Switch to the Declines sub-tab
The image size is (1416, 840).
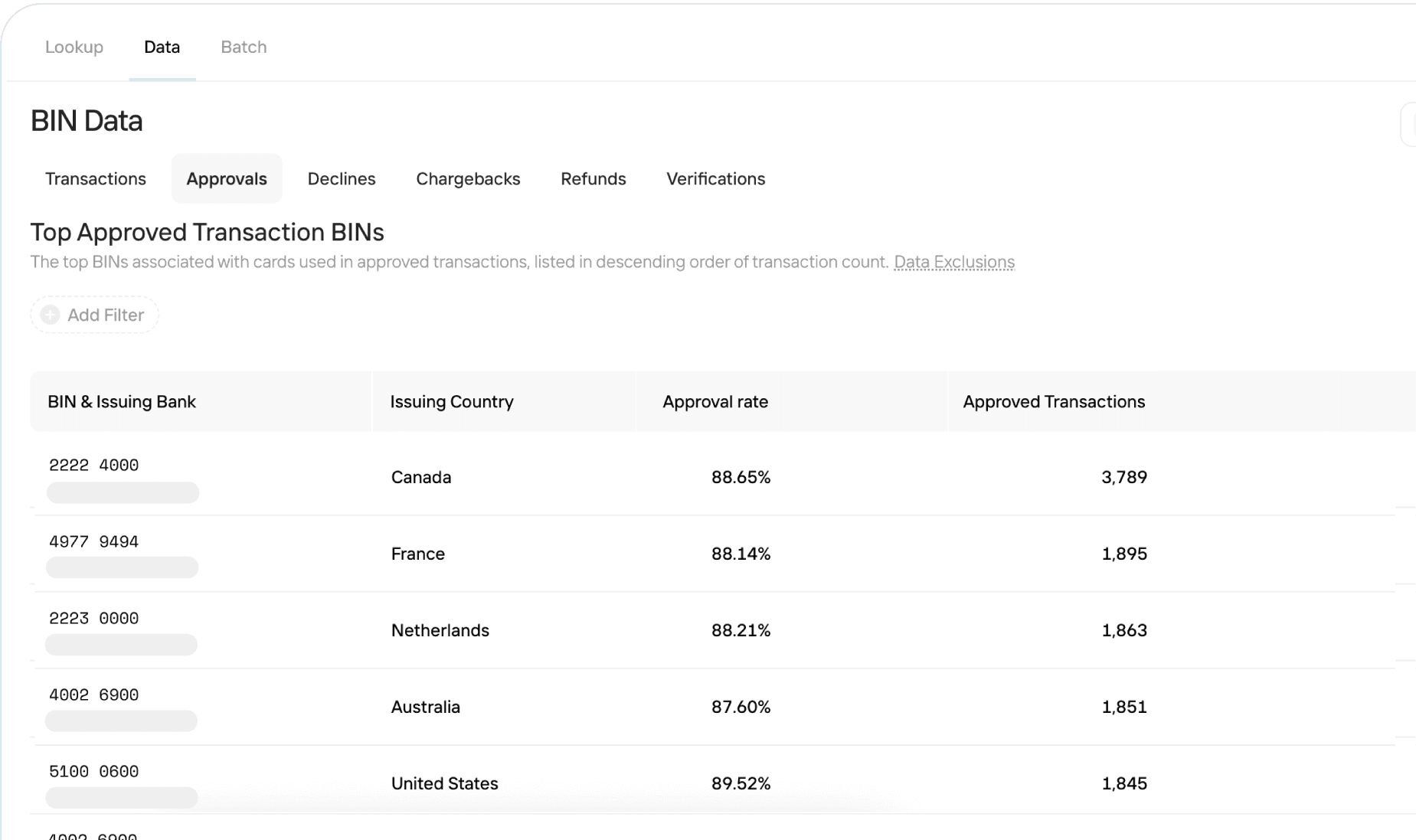coord(342,178)
